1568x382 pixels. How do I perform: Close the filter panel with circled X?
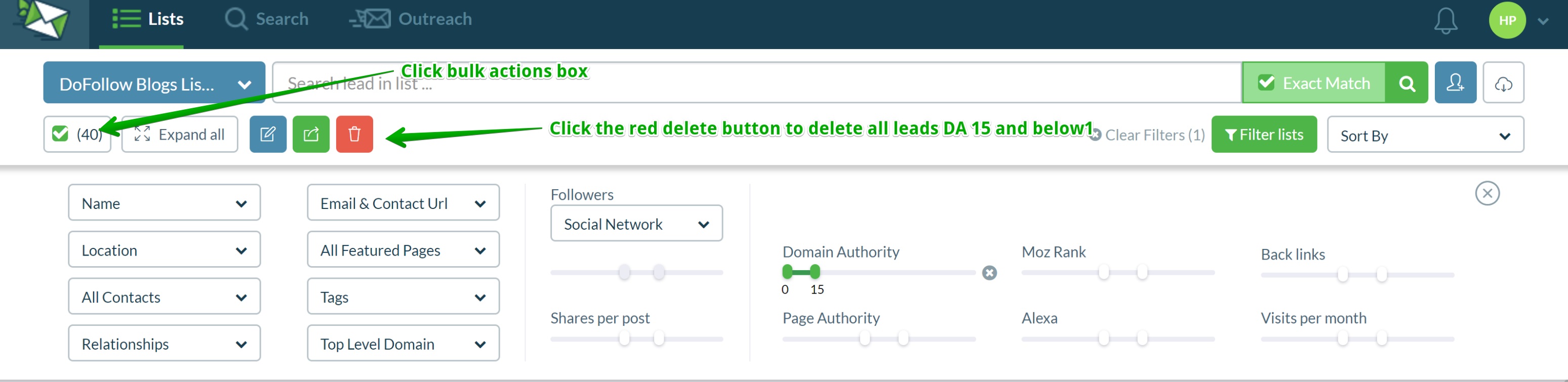(1487, 193)
